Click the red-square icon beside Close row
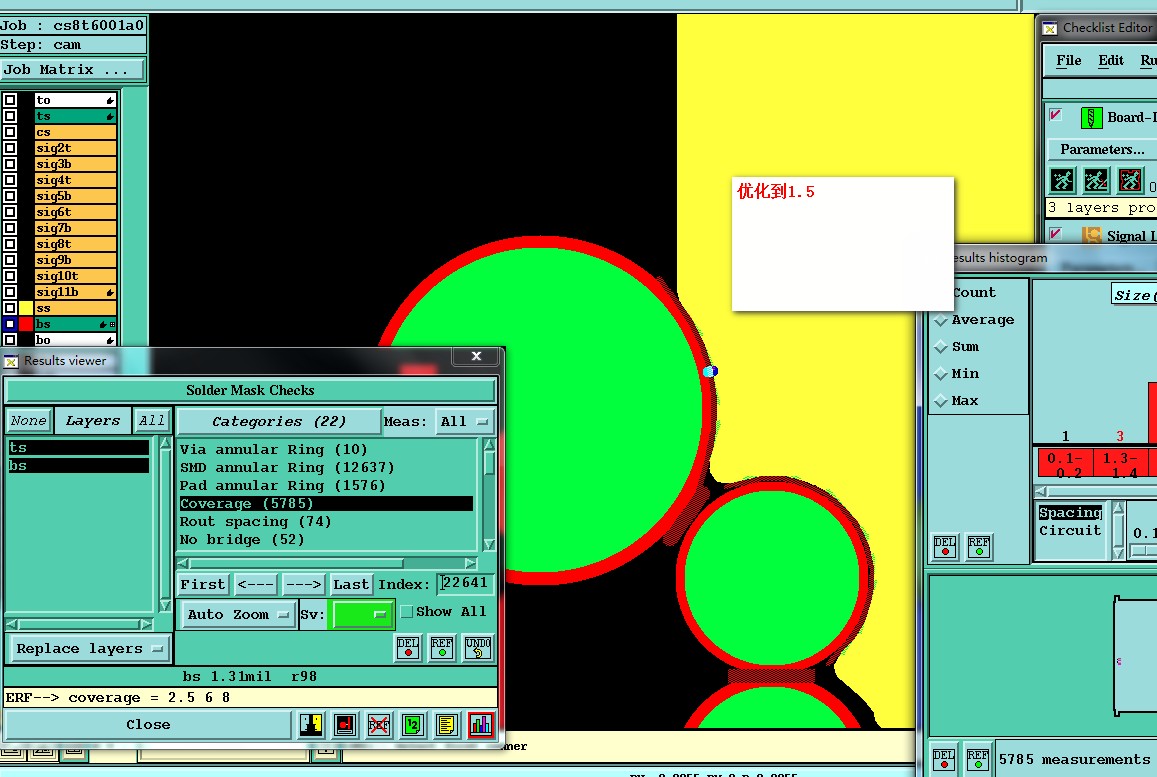This screenshot has width=1157, height=777. [x=345, y=725]
